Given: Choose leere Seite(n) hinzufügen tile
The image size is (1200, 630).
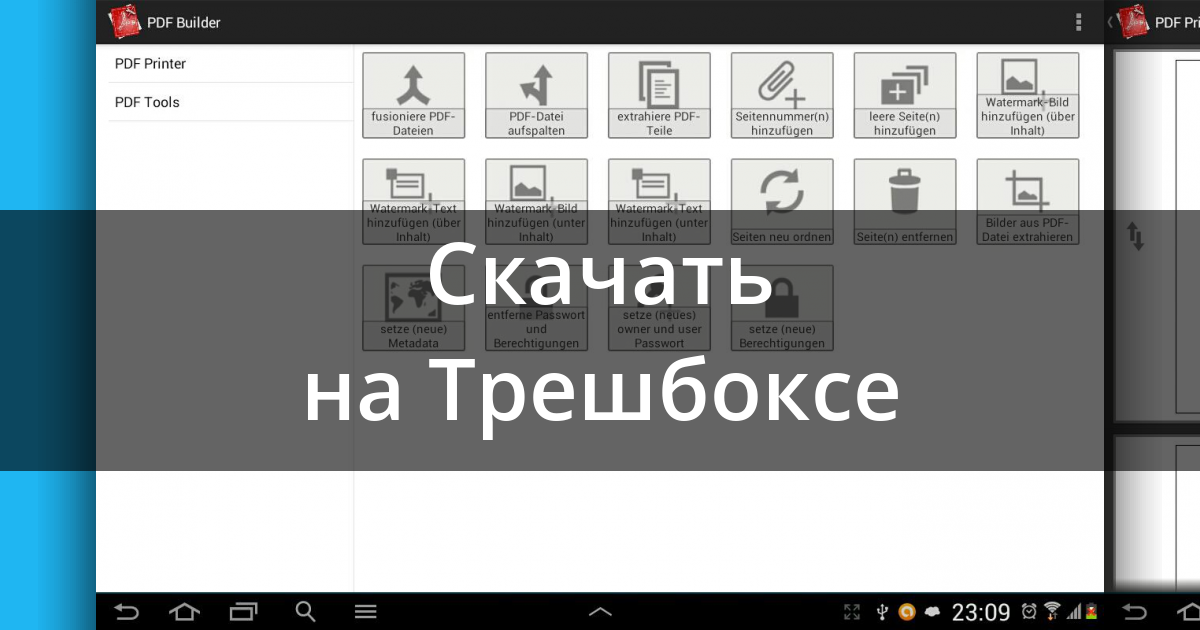Looking at the screenshot, I should click(905, 95).
